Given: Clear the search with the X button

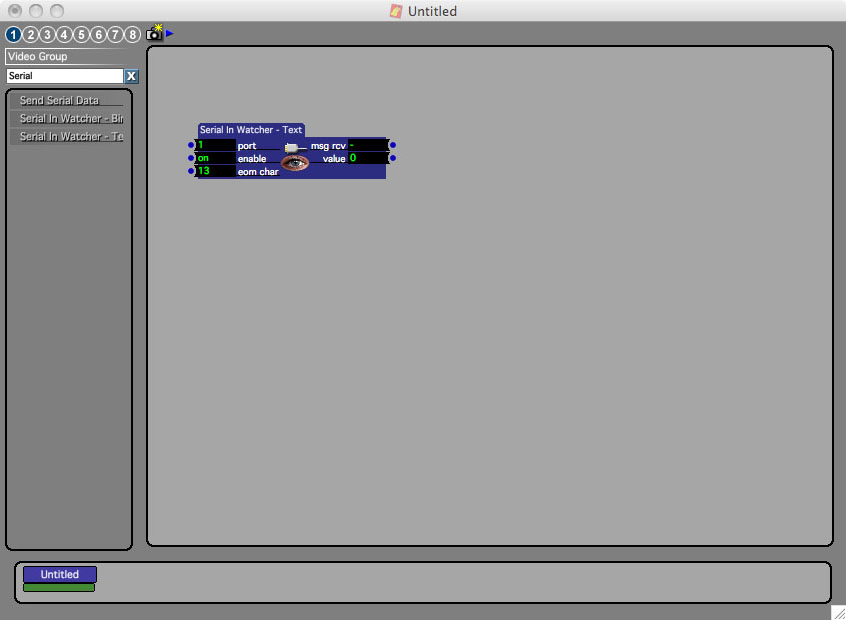Looking at the screenshot, I should coord(131,76).
